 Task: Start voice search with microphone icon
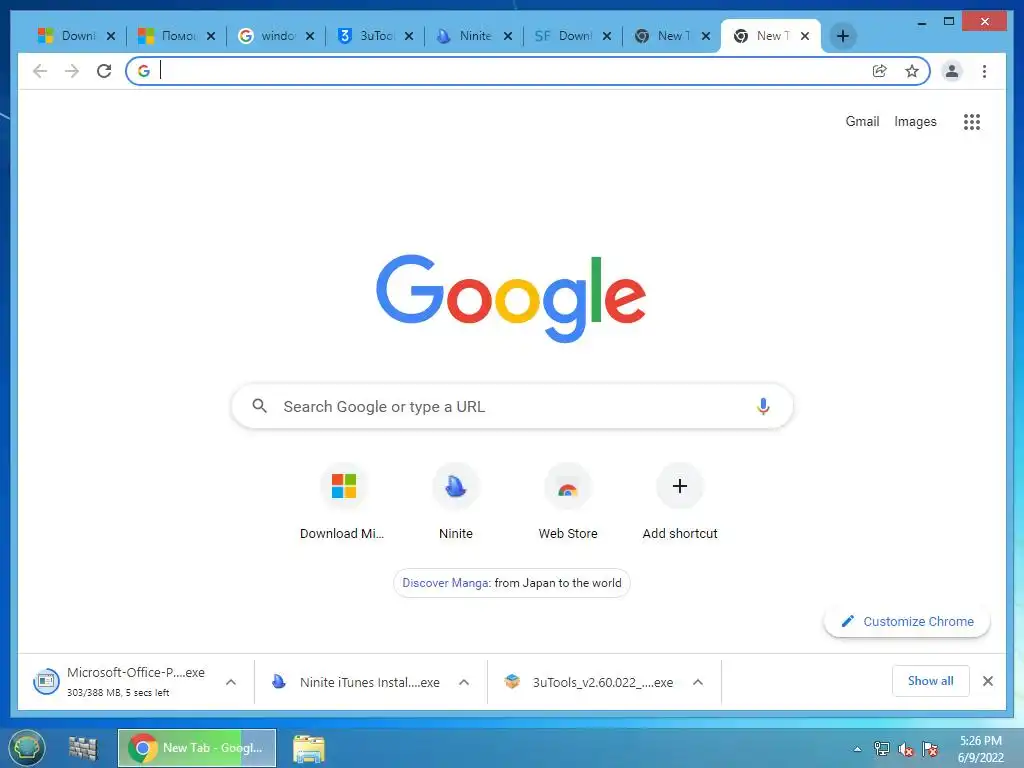763,406
